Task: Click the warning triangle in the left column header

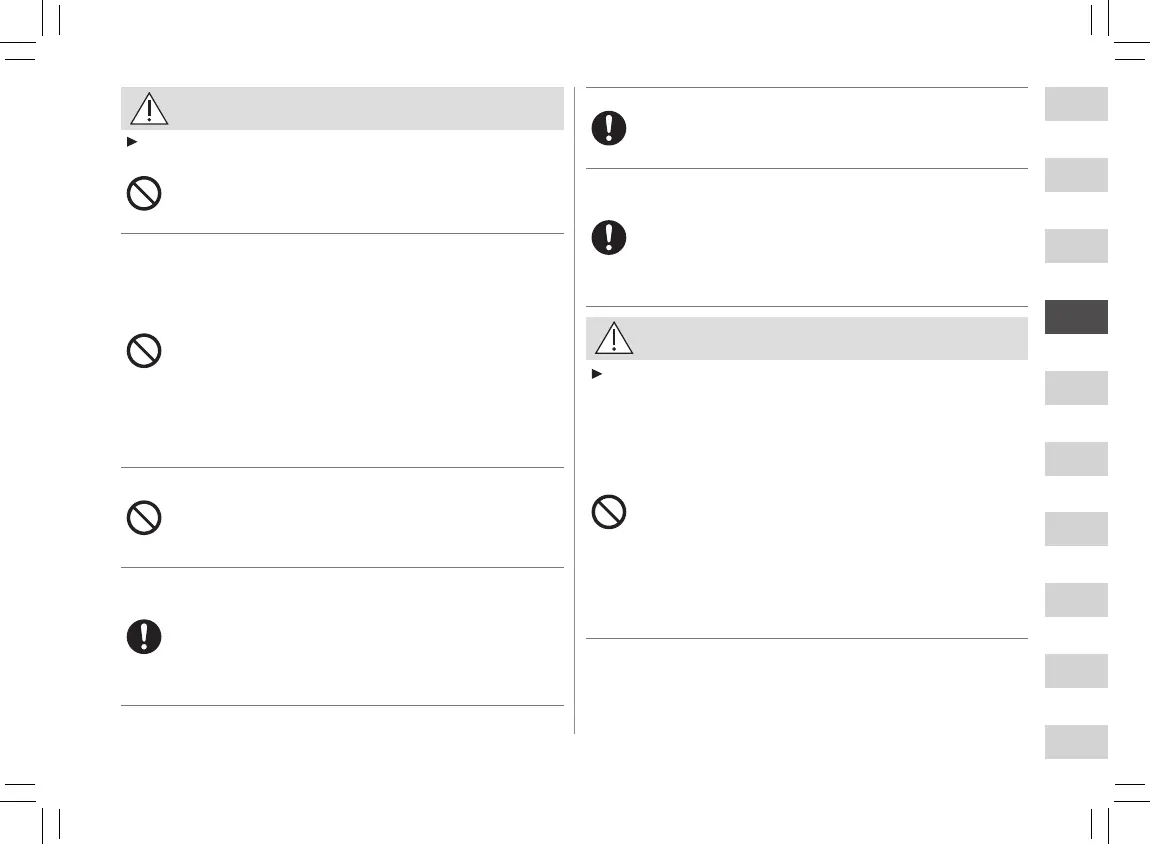Action: point(148,109)
